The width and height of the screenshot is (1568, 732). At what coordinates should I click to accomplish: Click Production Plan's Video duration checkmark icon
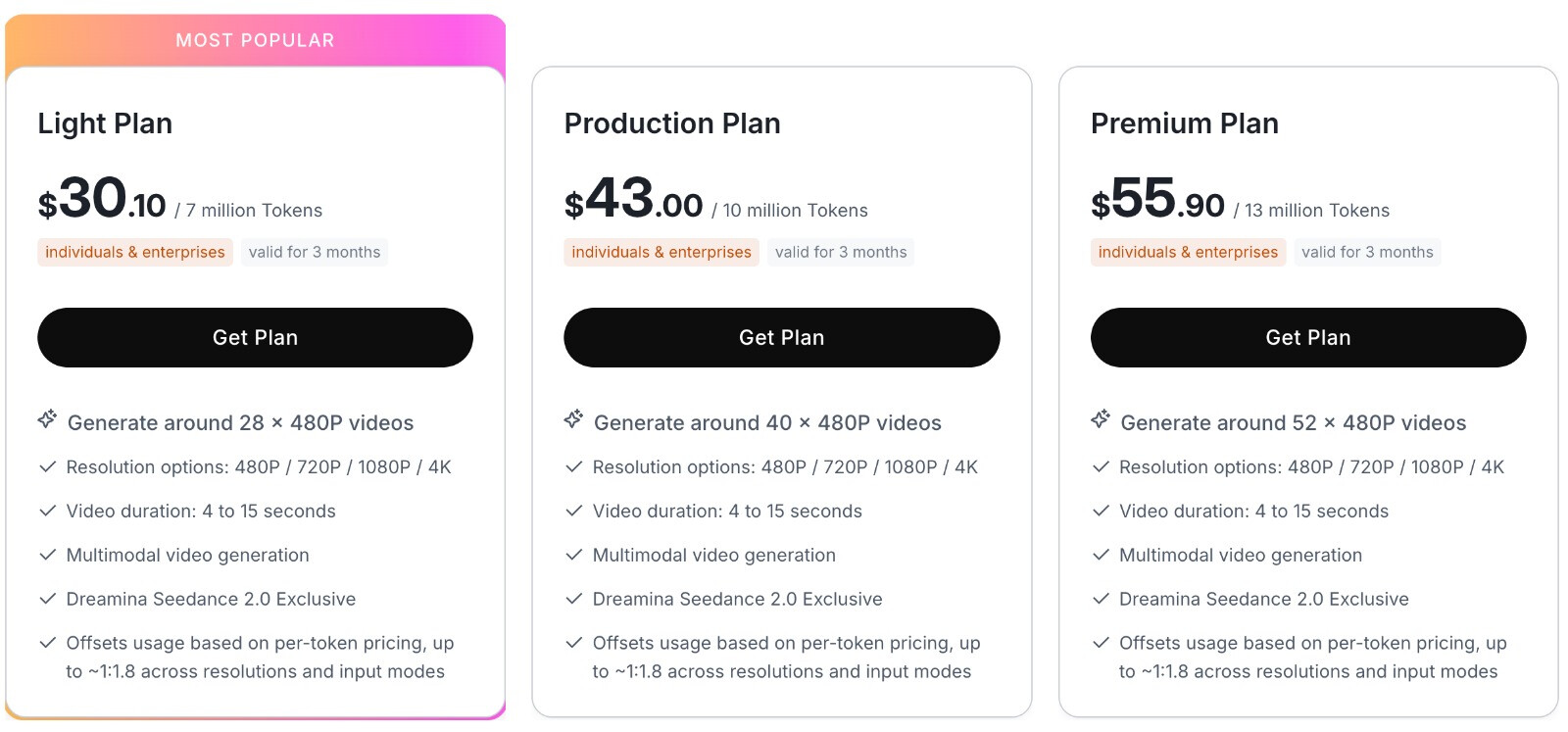tap(574, 512)
